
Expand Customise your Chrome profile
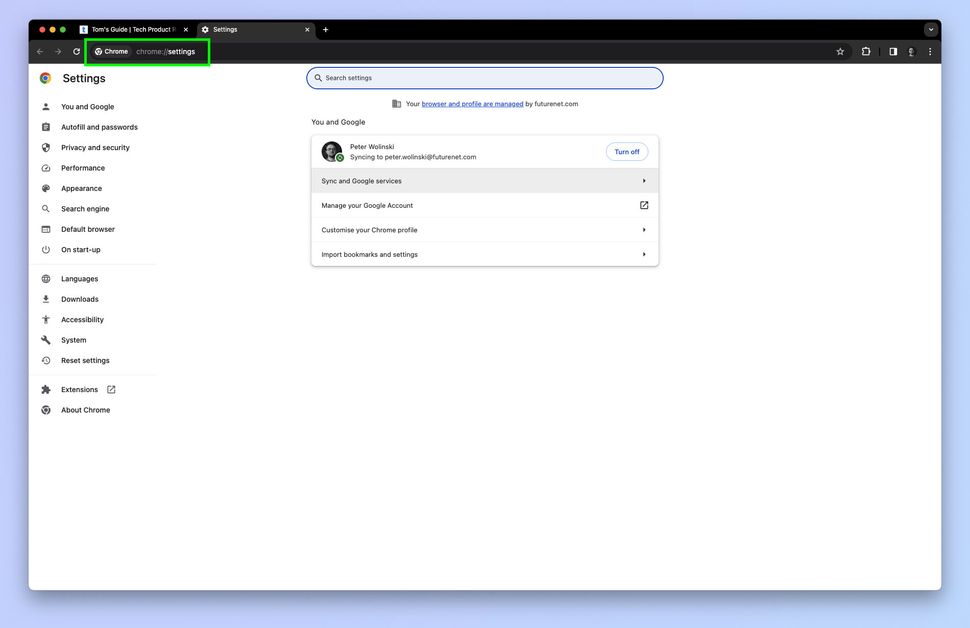point(484,229)
